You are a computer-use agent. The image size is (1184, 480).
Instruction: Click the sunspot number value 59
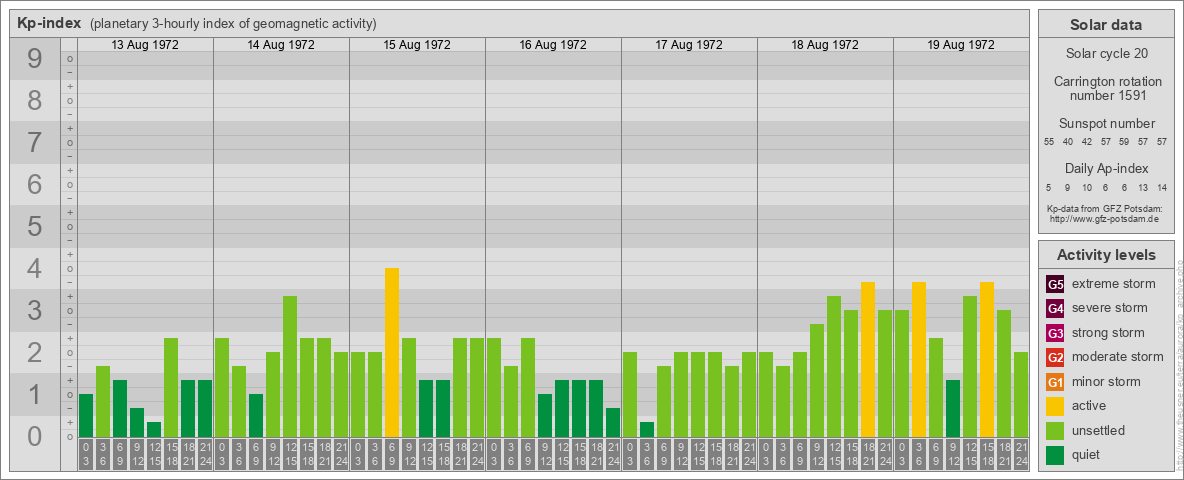(1124, 142)
